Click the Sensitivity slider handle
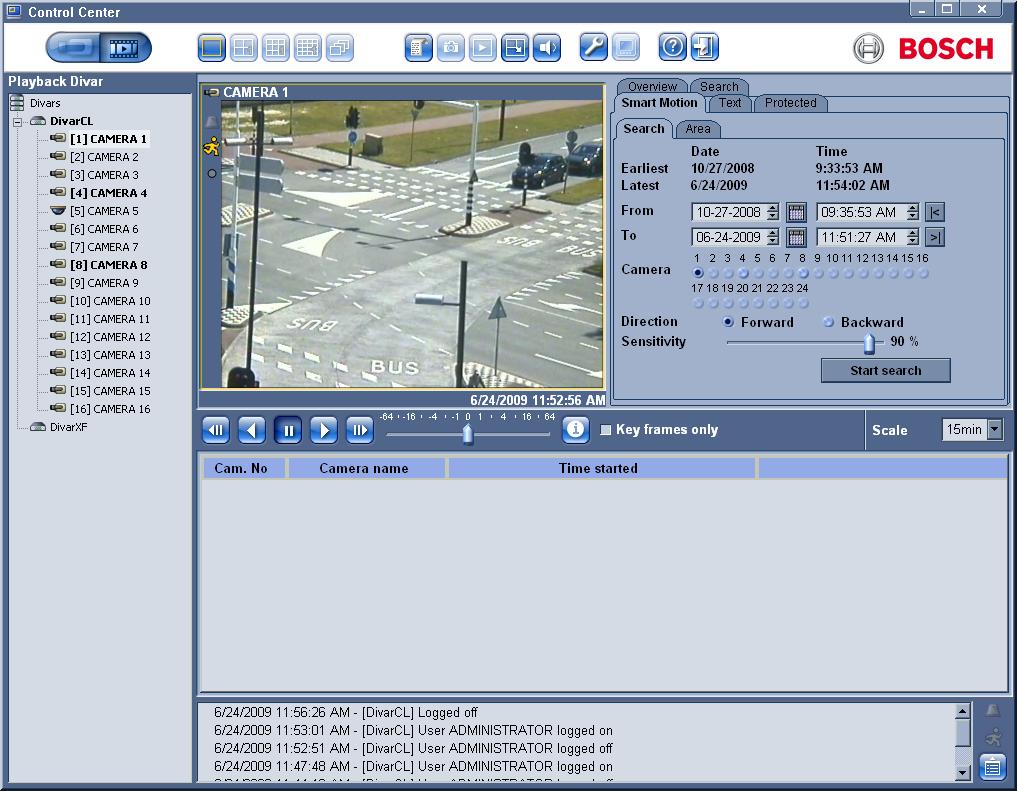Viewport: 1017px width, 791px height. pyautogui.click(x=869, y=343)
